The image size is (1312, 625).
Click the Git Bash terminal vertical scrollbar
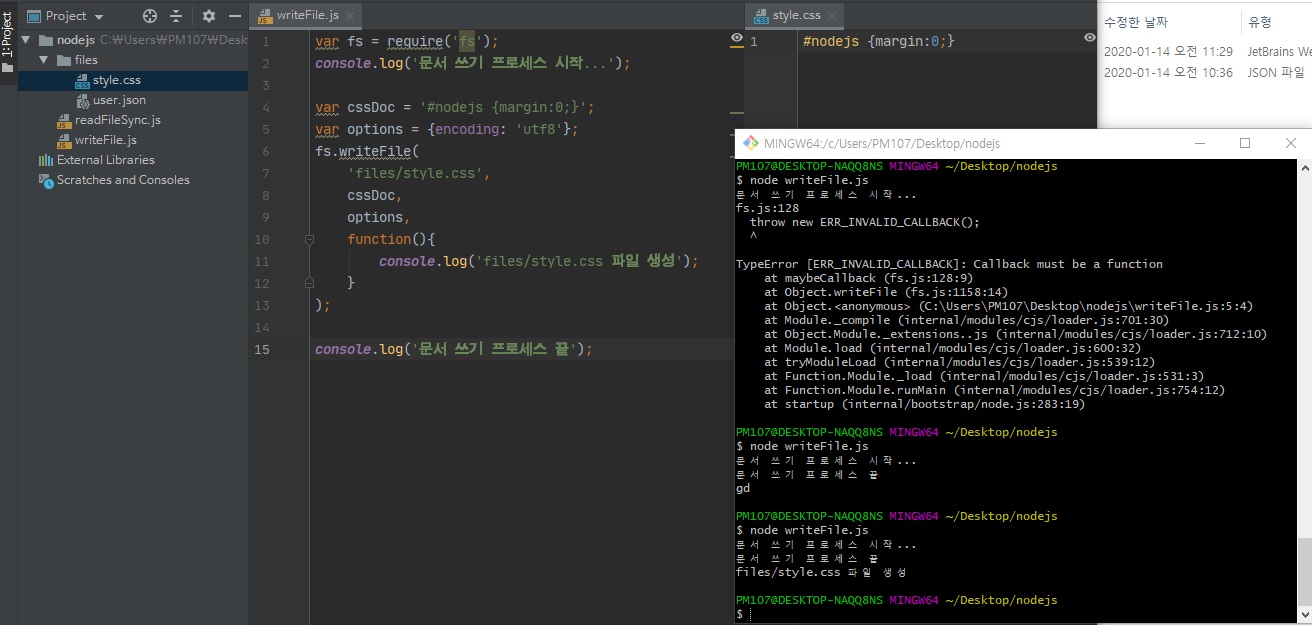1304,570
